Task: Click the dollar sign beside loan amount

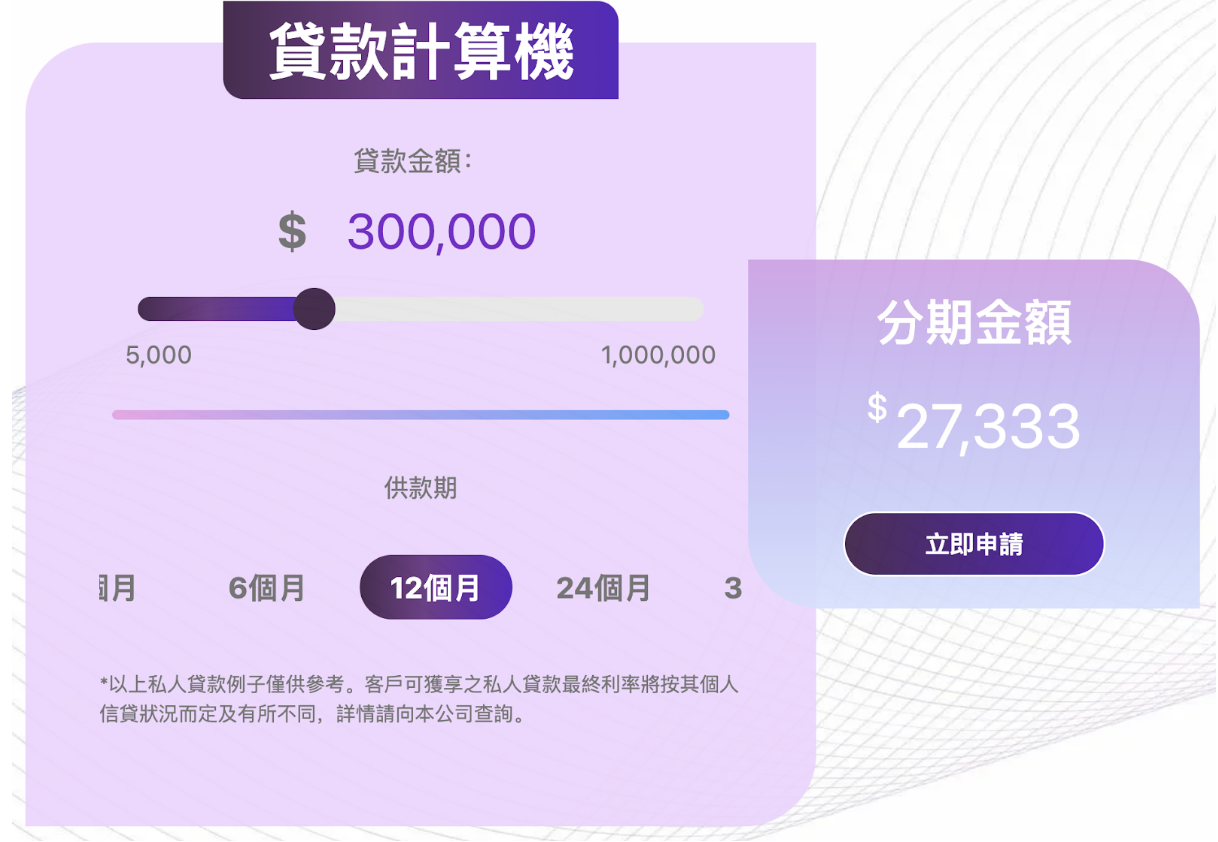Action: (x=291, y=232)
